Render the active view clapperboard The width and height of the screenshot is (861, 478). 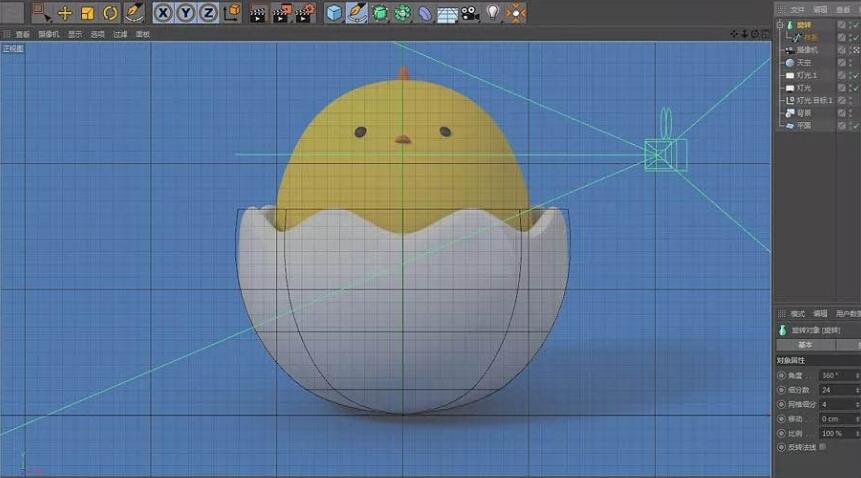tap(258, 14)
